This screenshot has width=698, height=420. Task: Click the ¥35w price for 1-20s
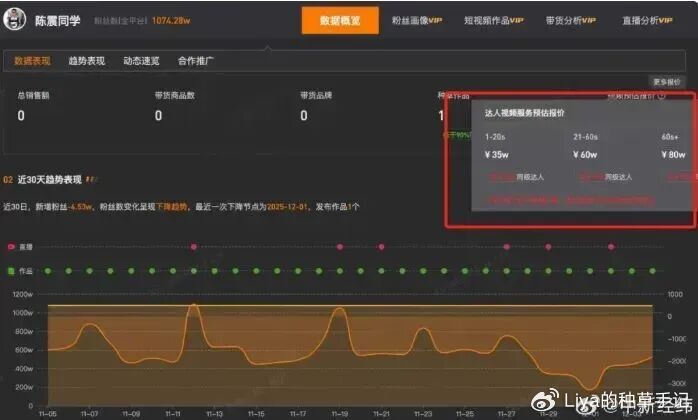click(x=496, y=155)
